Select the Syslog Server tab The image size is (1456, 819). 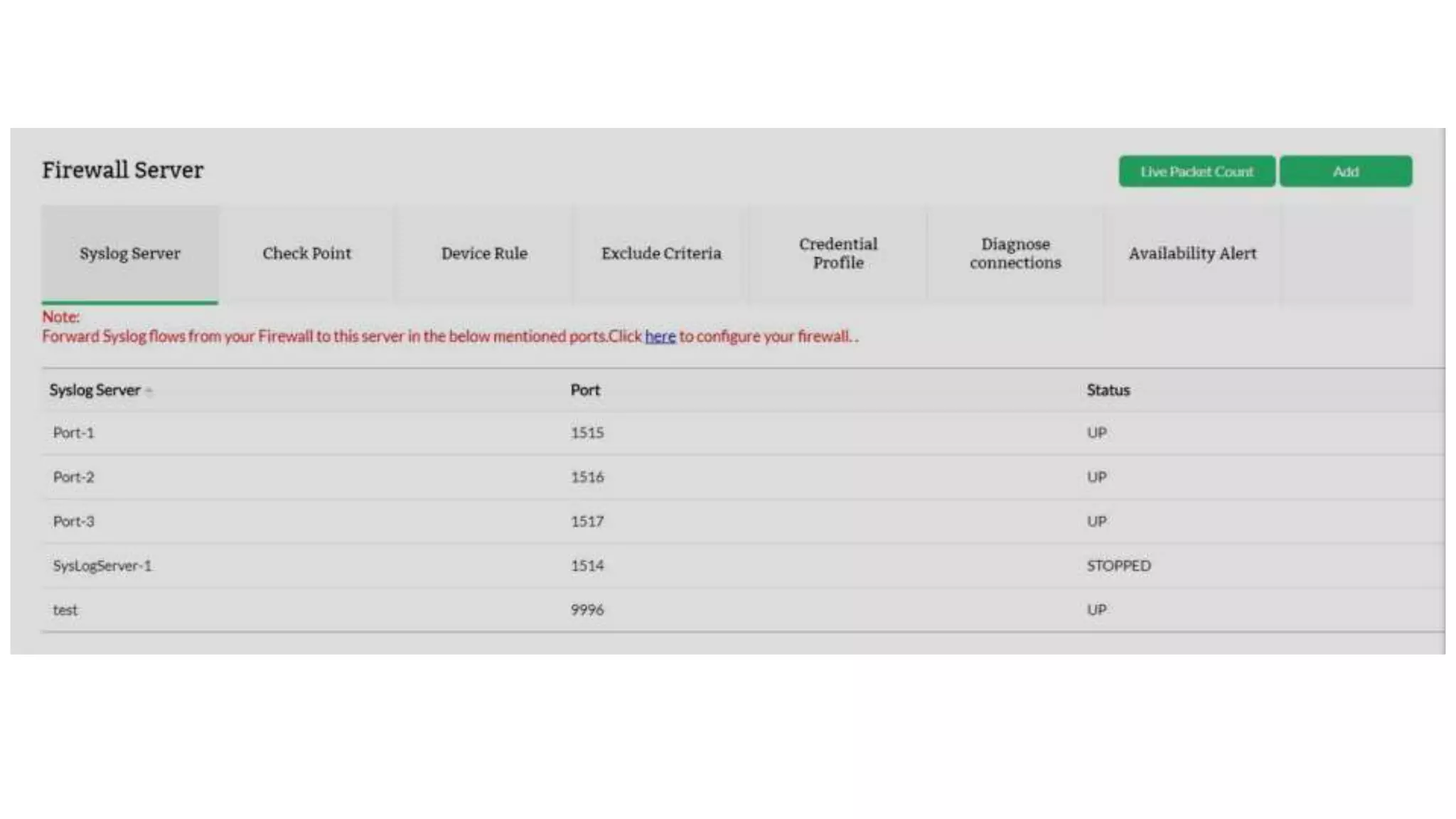[129, 254]
